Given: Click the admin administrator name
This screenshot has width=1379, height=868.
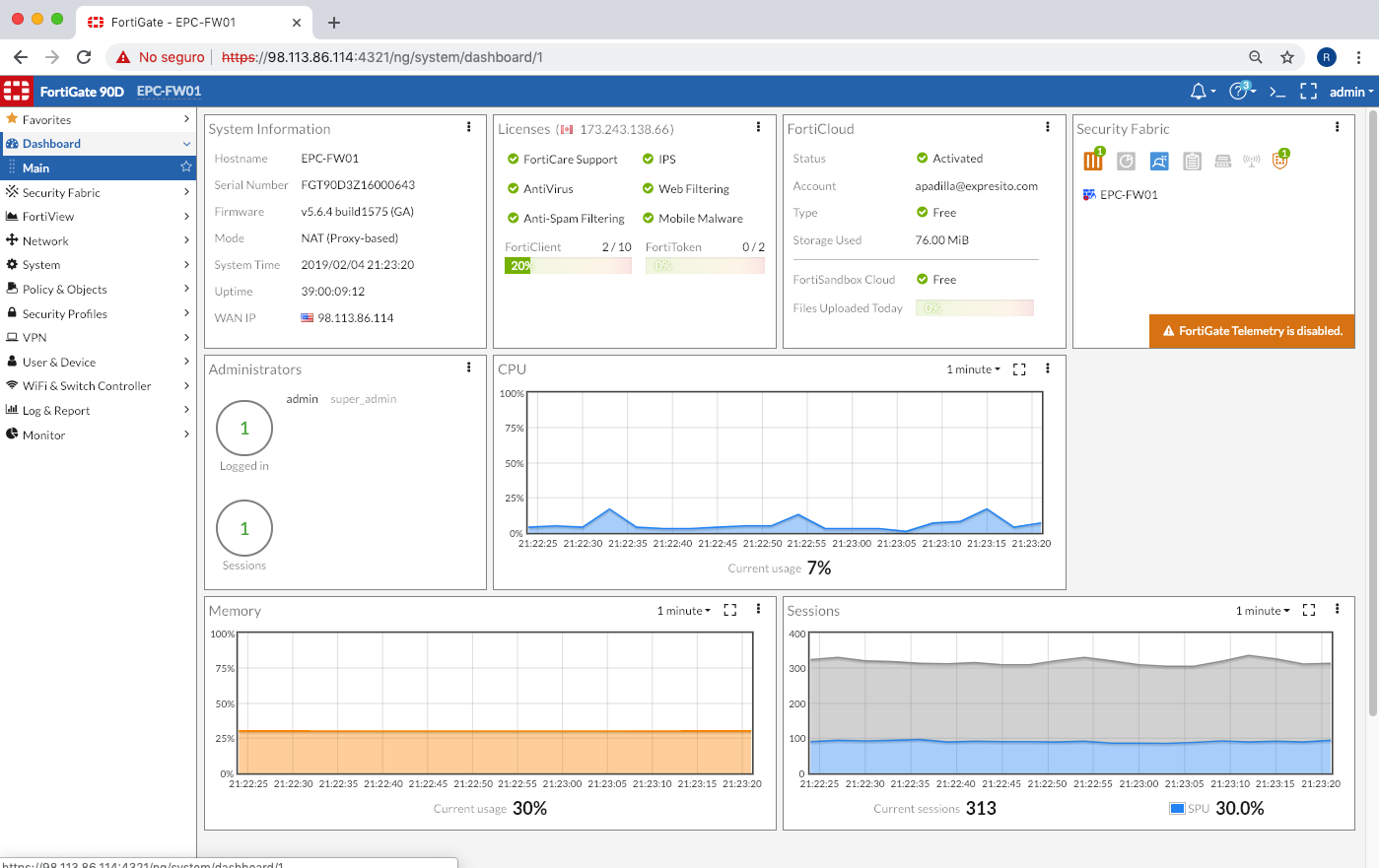Looking at the screenshot, I should pos(302,399).
